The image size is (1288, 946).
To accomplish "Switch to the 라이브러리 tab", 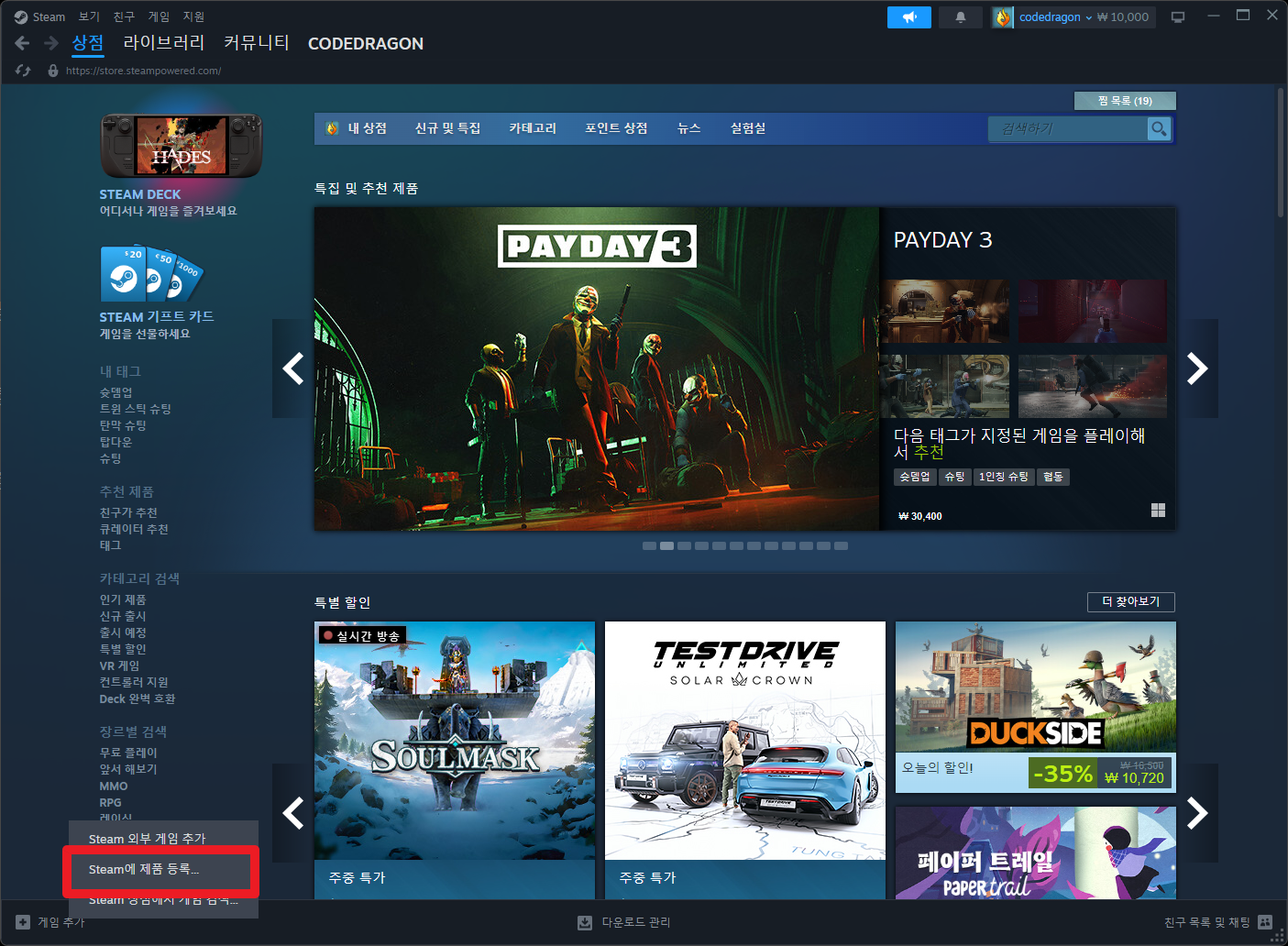I will point(164,43).
